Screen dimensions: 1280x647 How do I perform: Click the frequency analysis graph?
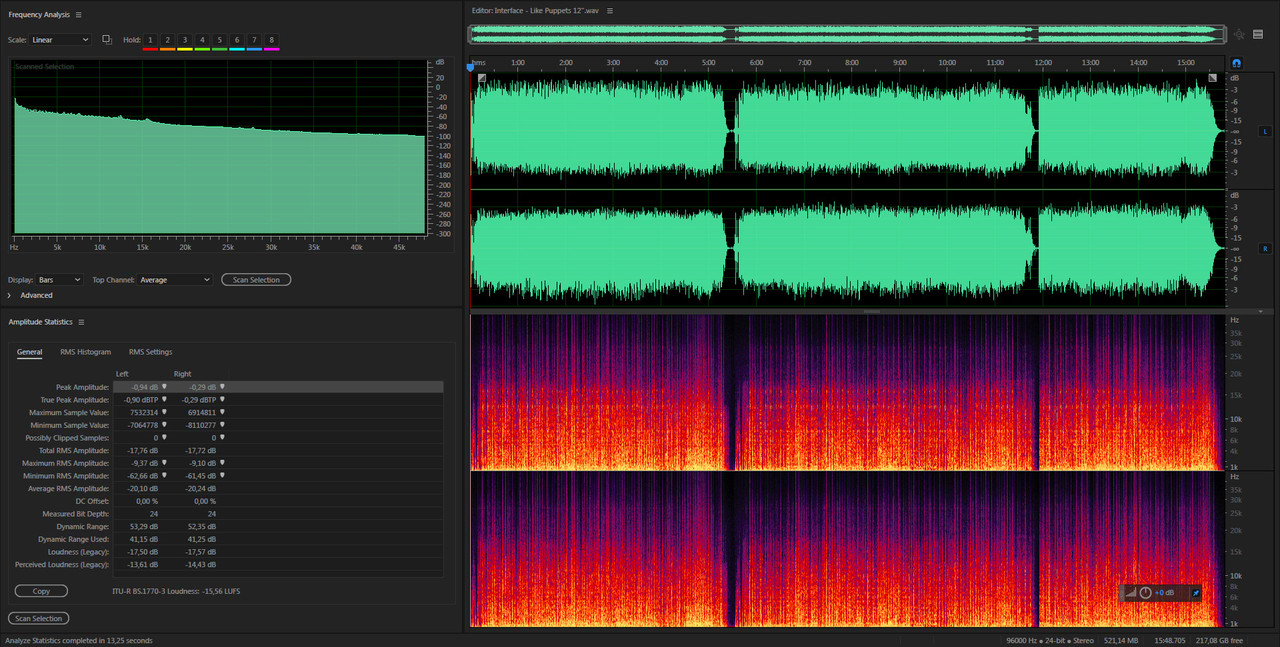coord(218,145)
